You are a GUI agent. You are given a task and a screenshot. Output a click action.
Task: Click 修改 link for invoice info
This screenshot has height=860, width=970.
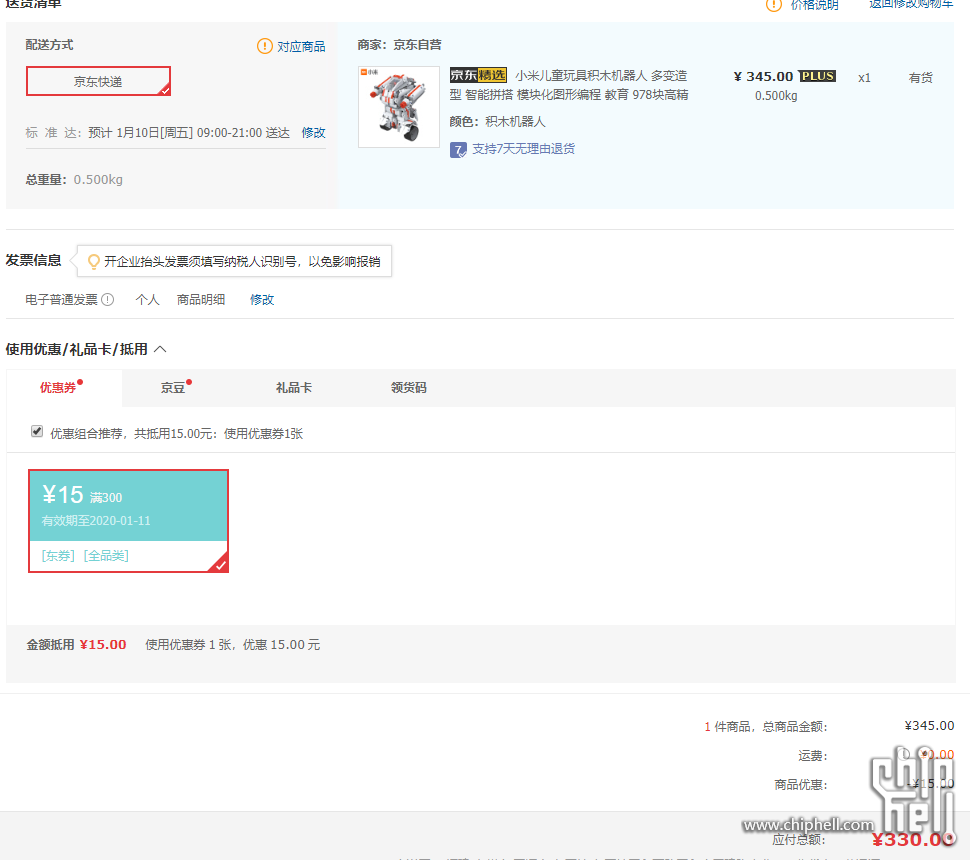click(262, 300)
